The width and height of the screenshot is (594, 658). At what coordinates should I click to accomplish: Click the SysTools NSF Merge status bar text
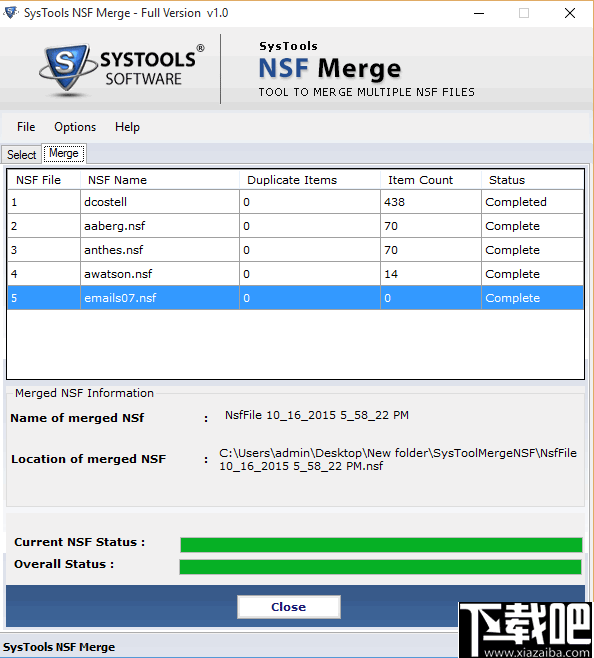coord(59,647)
